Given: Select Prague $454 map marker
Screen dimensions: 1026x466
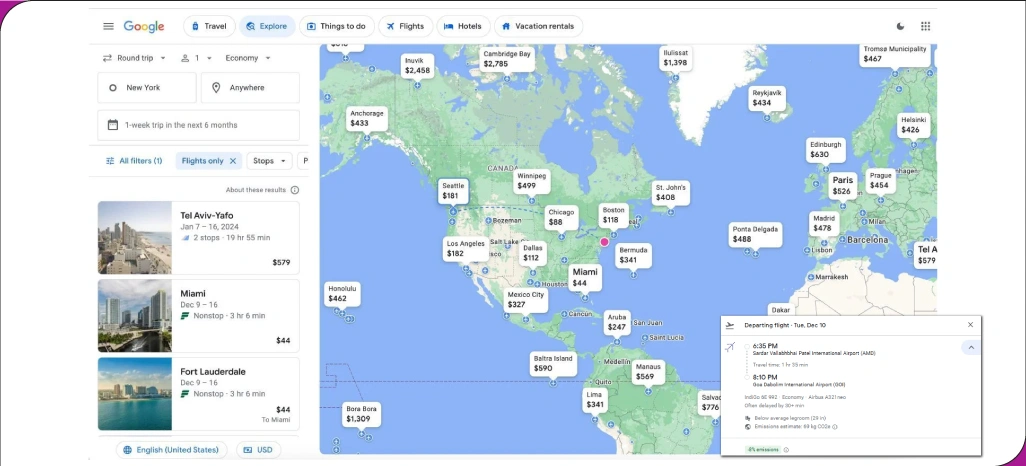Looking at the screenshot, I should [x=881, y=181].
